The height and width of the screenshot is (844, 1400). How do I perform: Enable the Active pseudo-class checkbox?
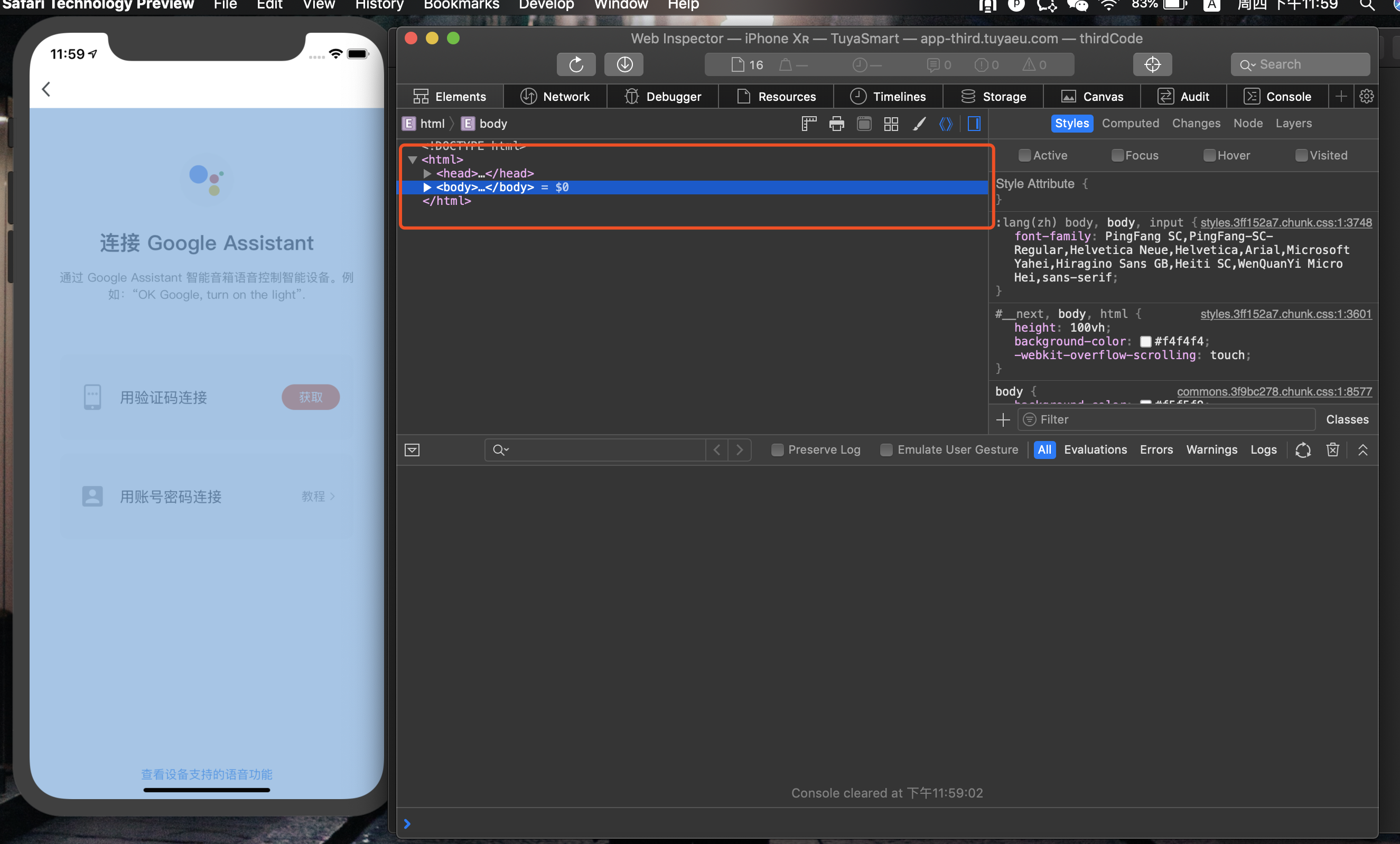click(x=1024, y=155)
